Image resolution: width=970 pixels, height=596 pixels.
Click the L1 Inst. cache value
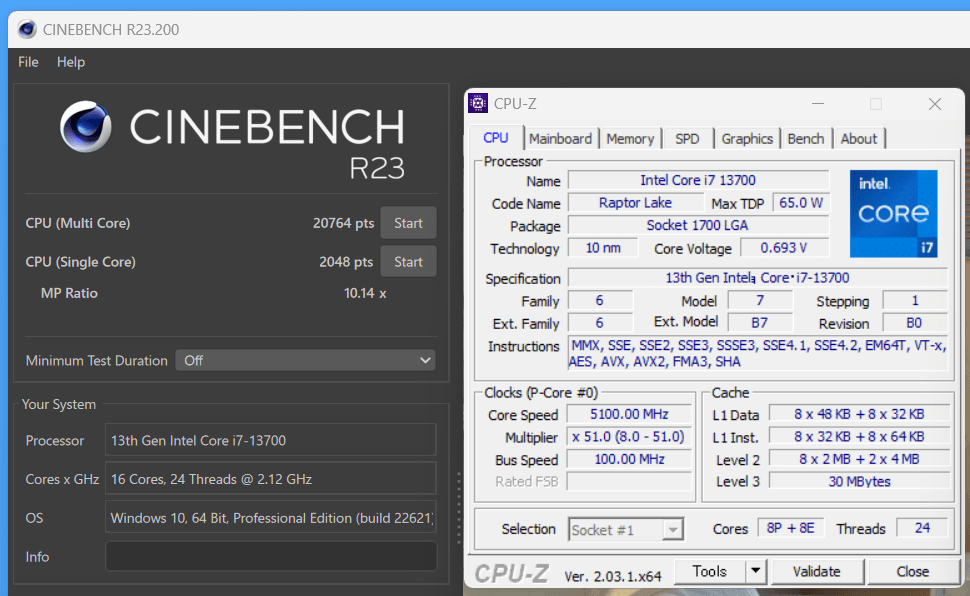coord(859,436)
